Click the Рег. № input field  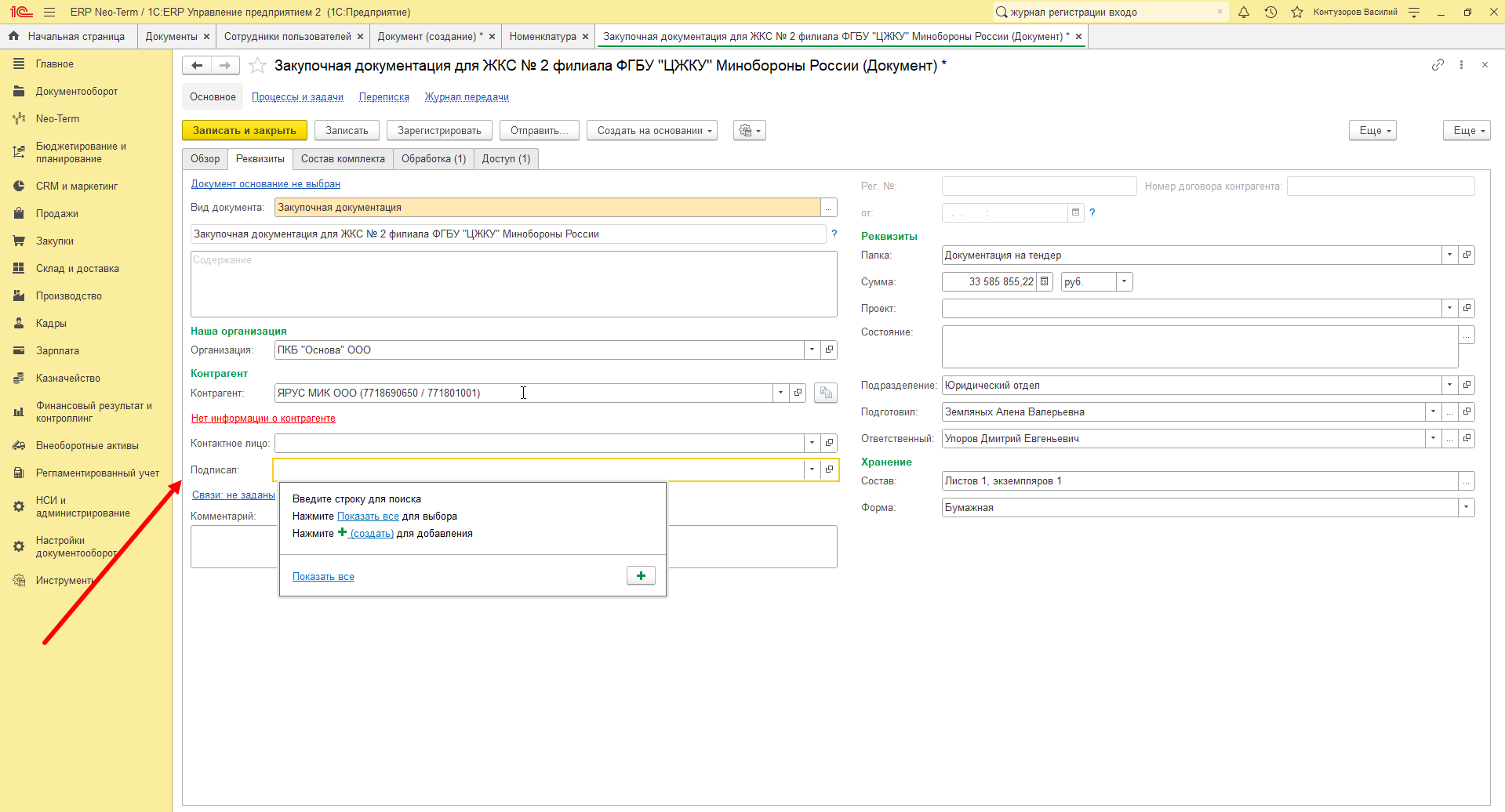pos(1038,186)
